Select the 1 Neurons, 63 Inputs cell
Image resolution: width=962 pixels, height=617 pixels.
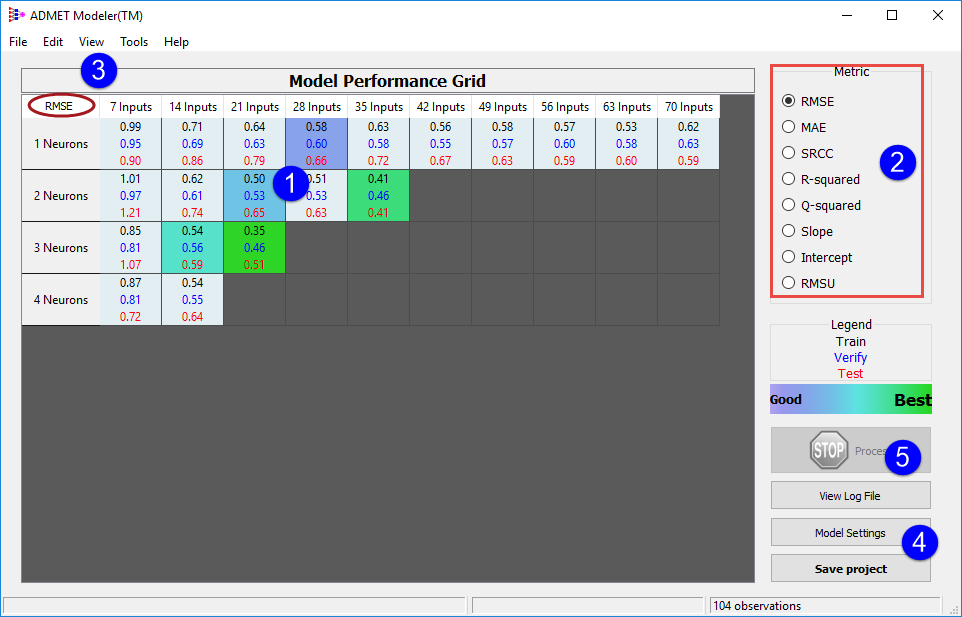[x=626, y=144]
